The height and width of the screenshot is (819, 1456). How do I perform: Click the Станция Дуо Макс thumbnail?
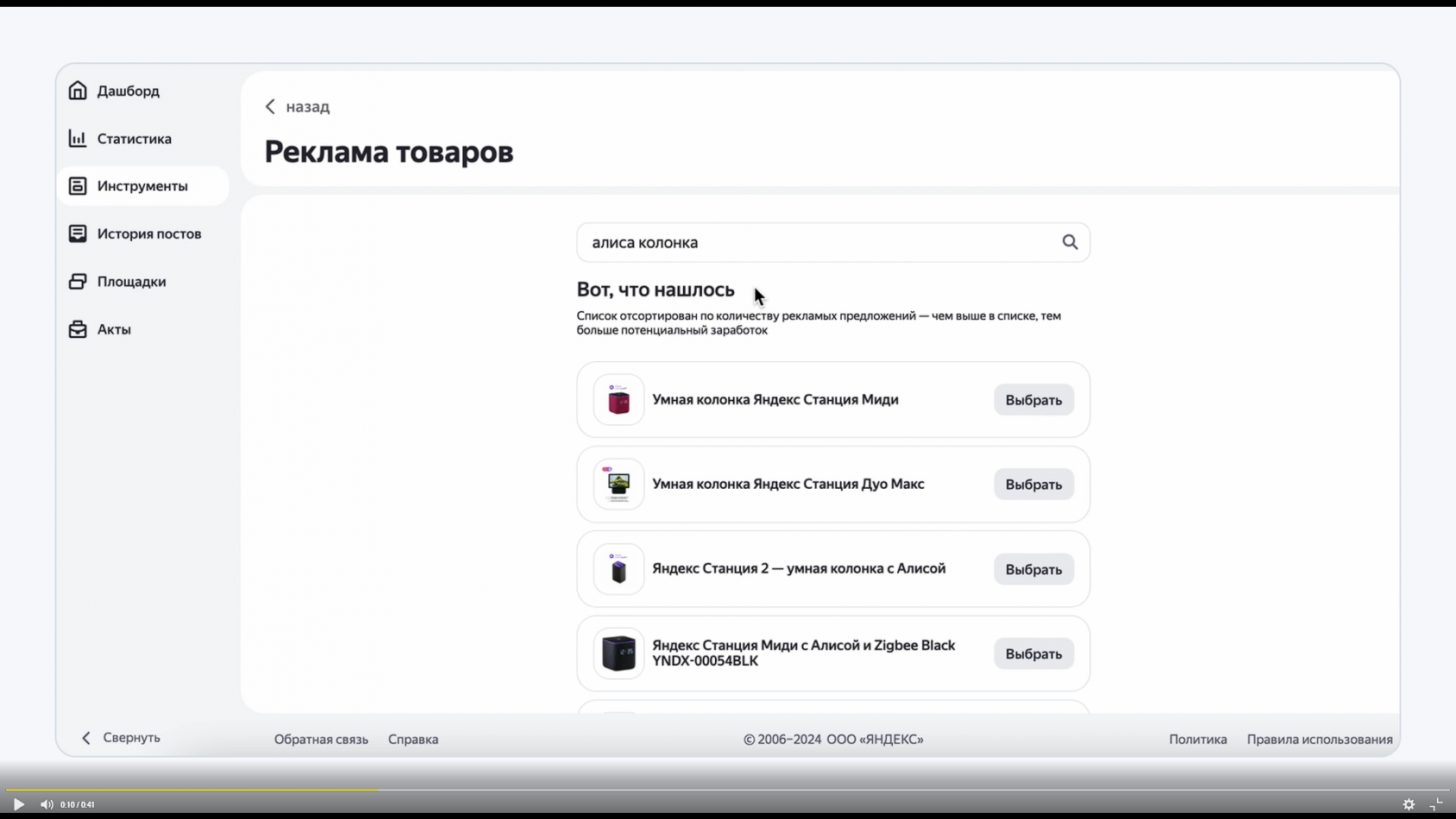[x=618, y=485]
